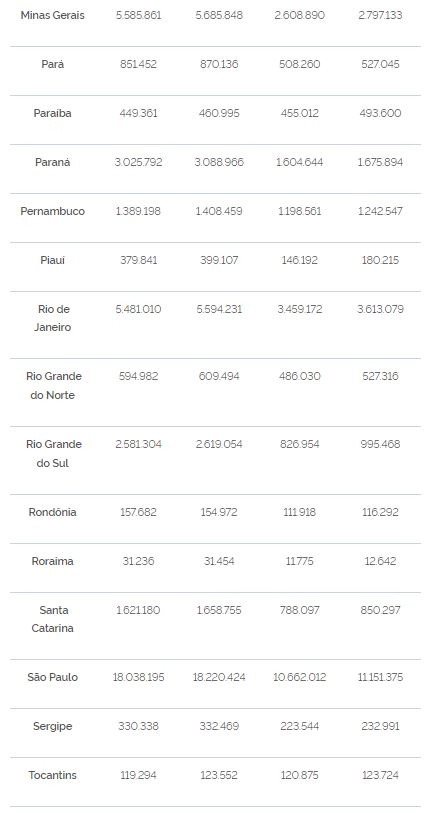This screenshot has width=428, height=813.
Task: Select Rio Grande do Norte label
Action: click(53, 386)
